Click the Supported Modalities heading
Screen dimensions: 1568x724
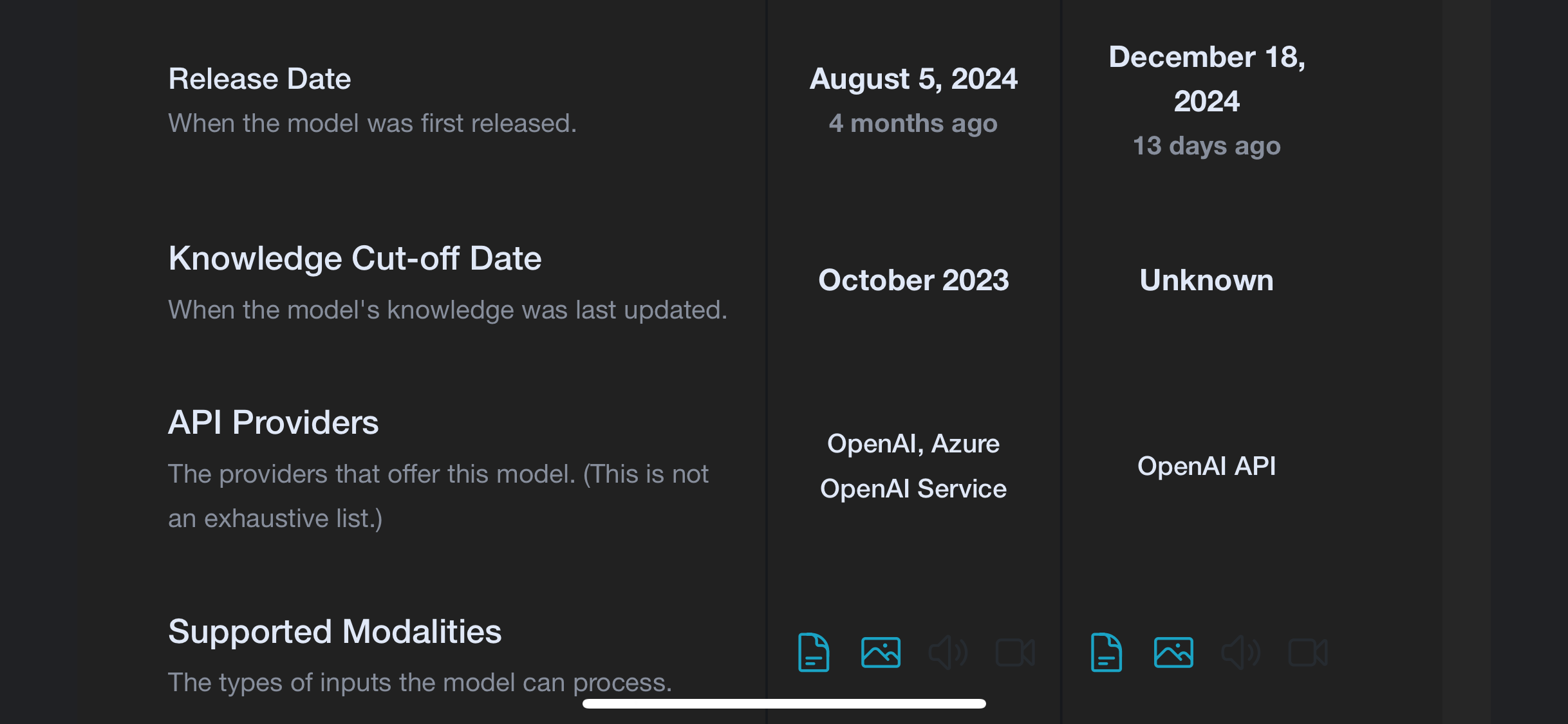(x=335, y=632)
